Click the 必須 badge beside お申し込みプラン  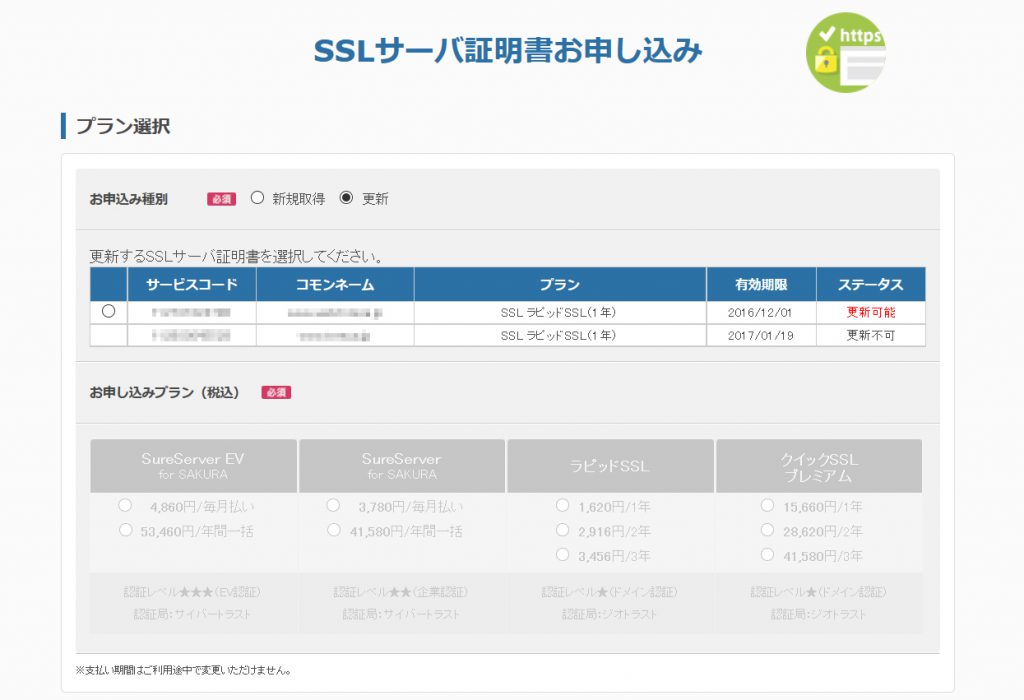[276, 392]
